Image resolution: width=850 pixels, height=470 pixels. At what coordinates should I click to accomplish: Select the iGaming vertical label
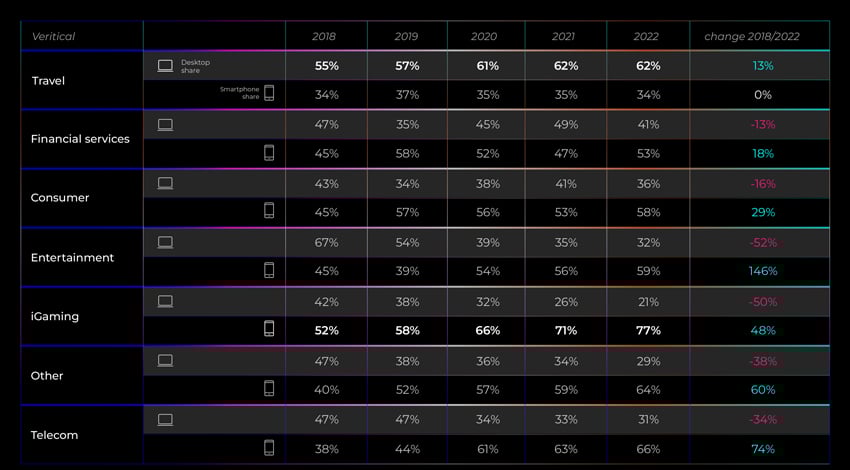(55, 316)
